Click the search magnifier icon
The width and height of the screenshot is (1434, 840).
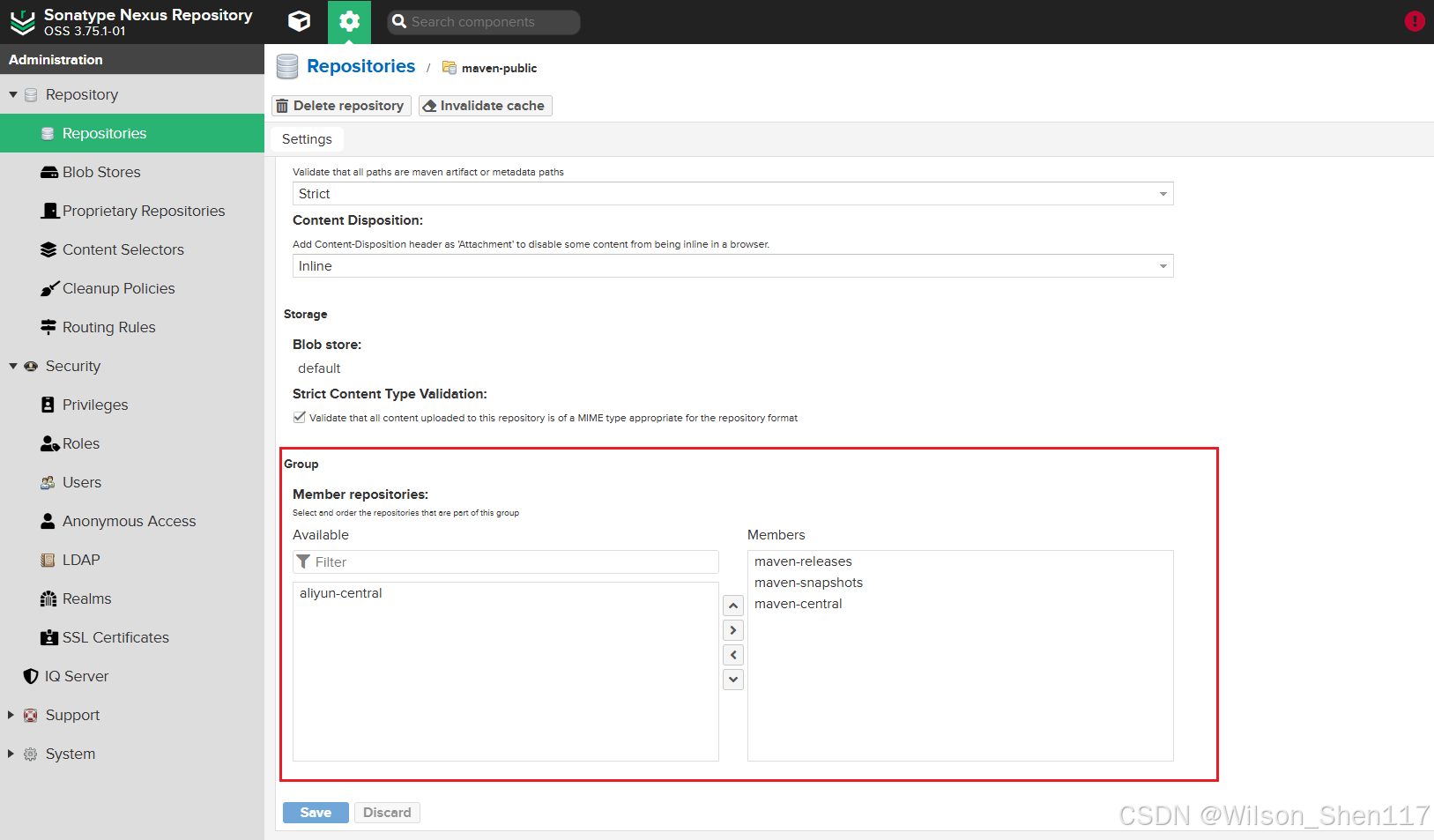point(399,21)
